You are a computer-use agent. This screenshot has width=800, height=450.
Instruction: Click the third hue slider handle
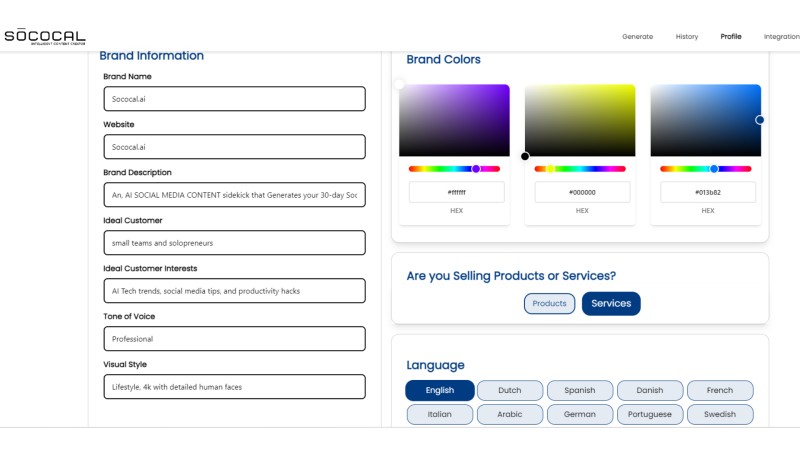(x=714, y=169)
